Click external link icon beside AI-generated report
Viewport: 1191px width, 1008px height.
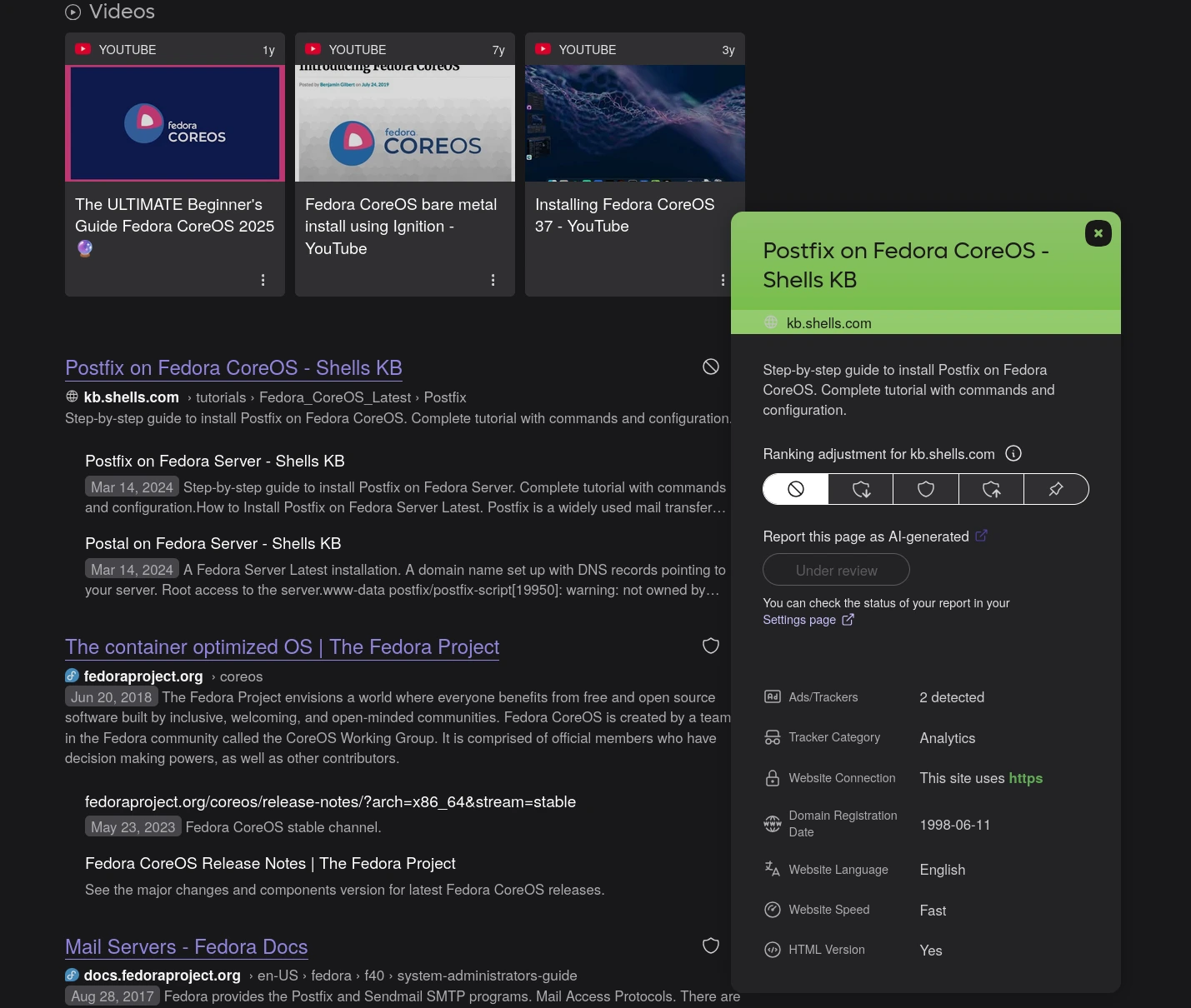(981, 536)
